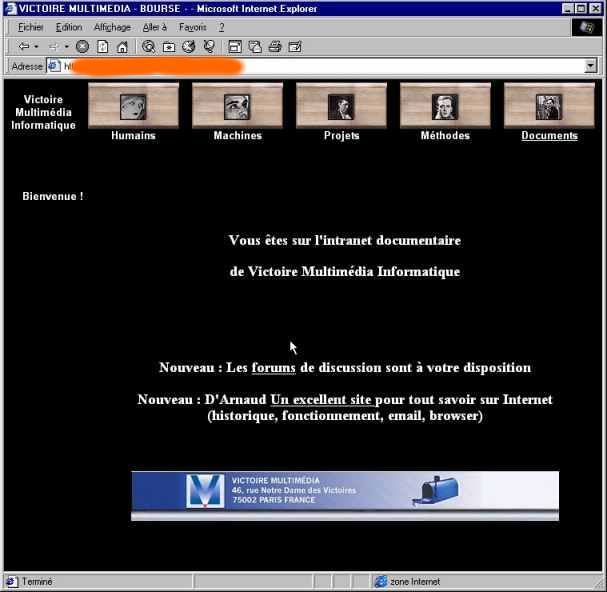The image size is (607, 592).
Task: Click the V logo in the banner
Action: click(205, 491)
